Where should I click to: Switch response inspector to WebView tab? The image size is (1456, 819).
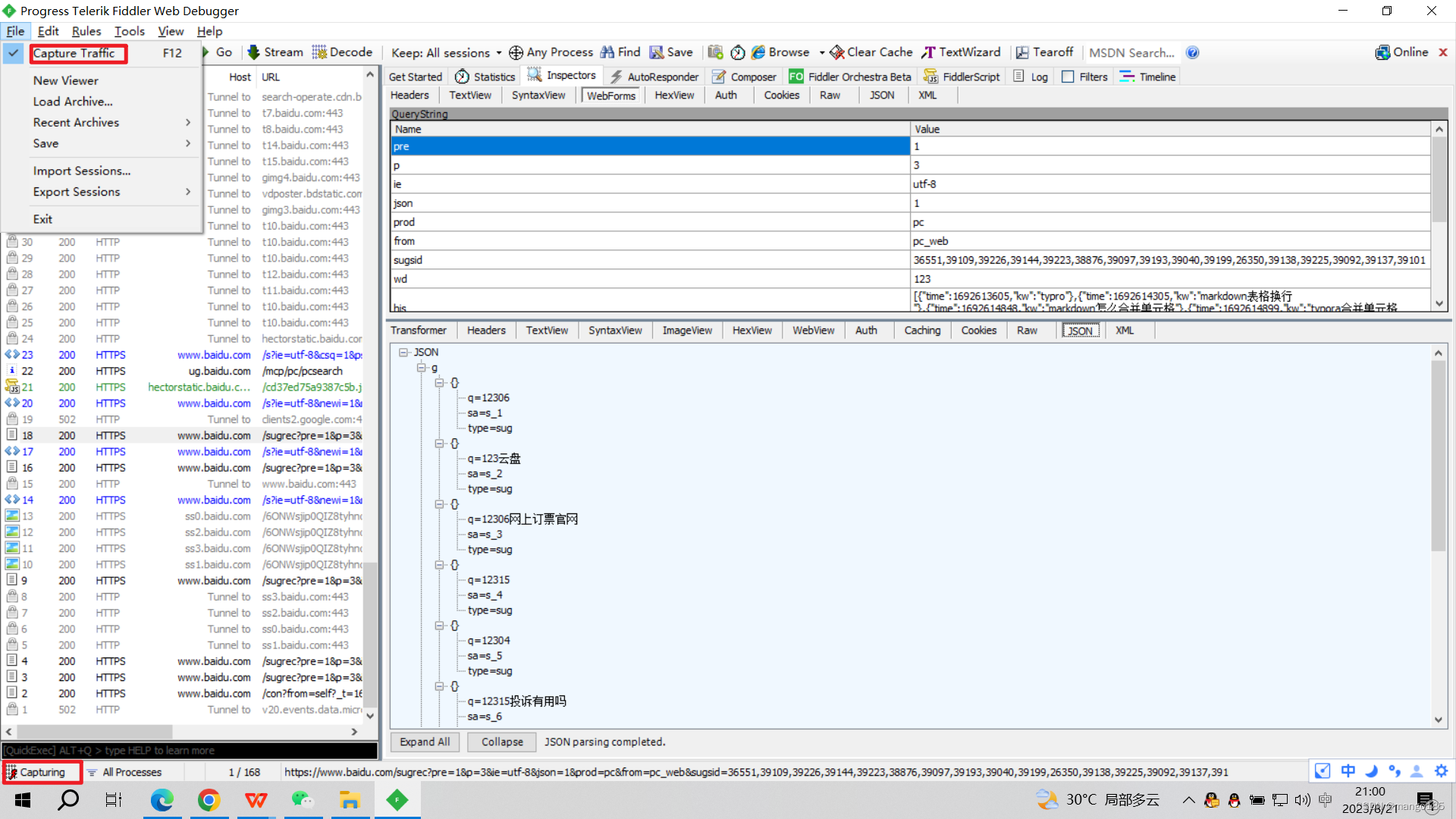(813, 331)
